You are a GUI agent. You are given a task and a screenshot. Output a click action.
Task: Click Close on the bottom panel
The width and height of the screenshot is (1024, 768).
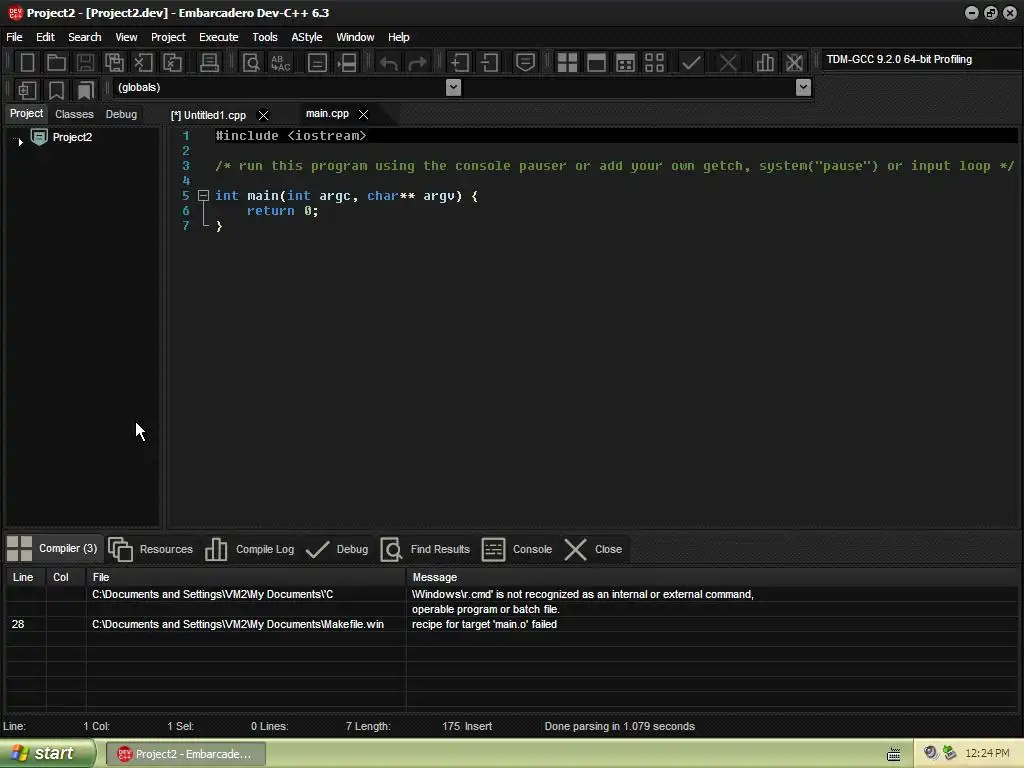click(593, 549)
